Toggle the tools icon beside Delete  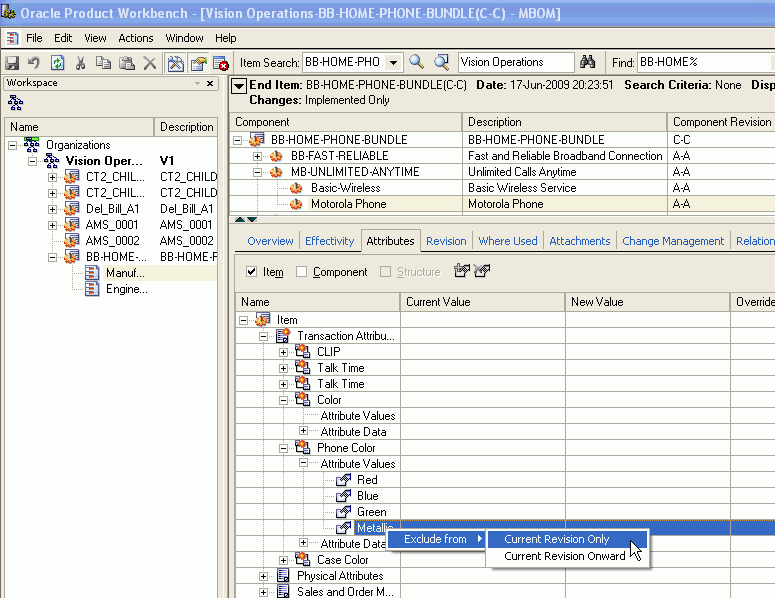pyautogui.click(x=175, y=63)
